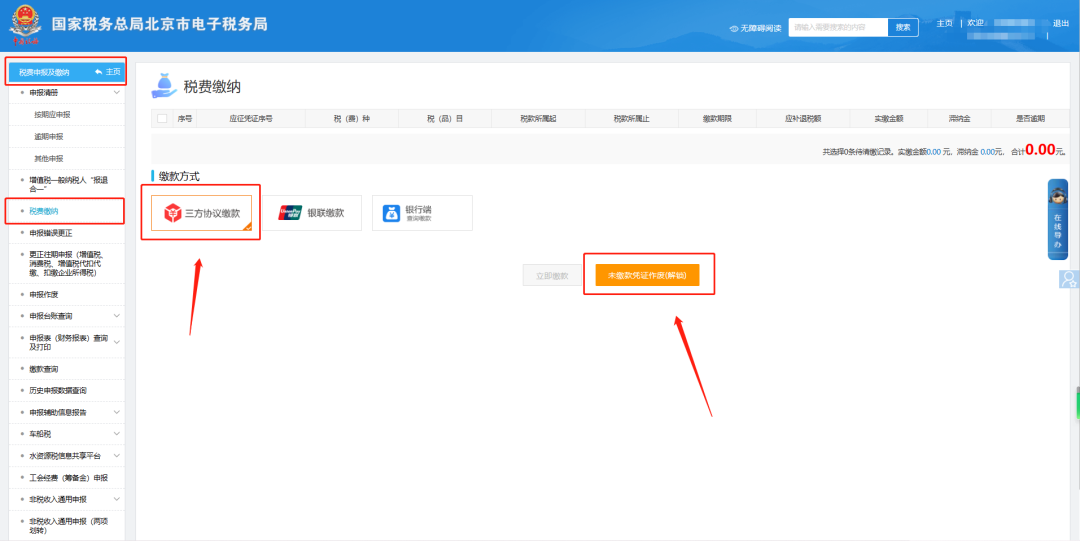Click the 退出 logout link

pos(1061,23)
